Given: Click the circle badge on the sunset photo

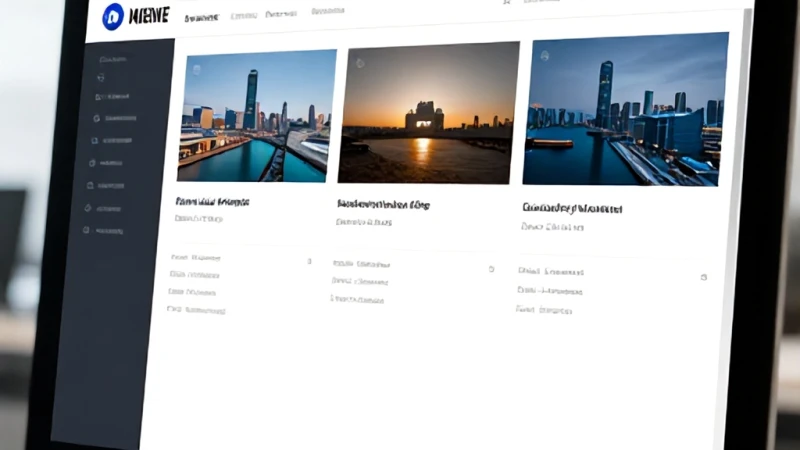Looking at the screenshot, I should [360, 64].
